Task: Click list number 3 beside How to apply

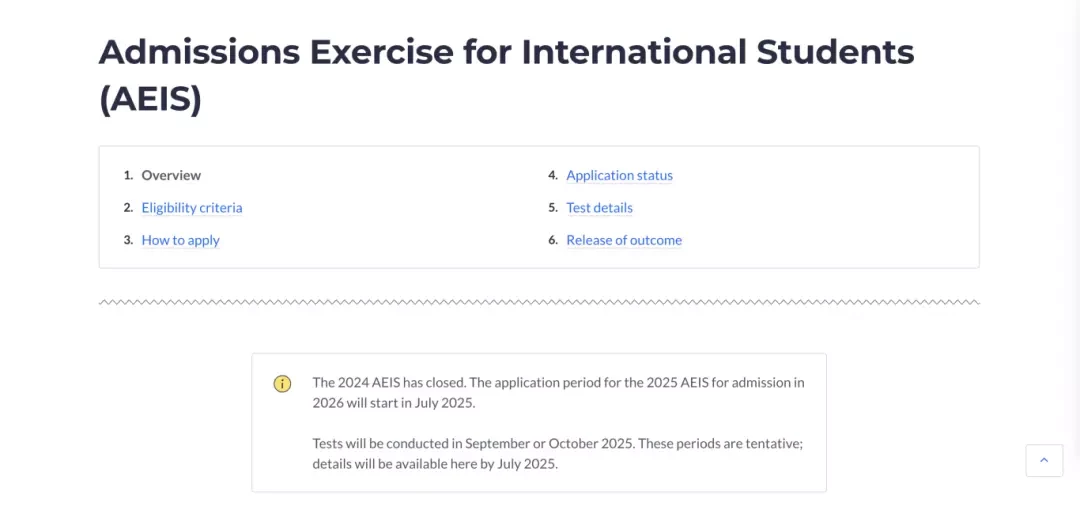Action: [128, 241]
